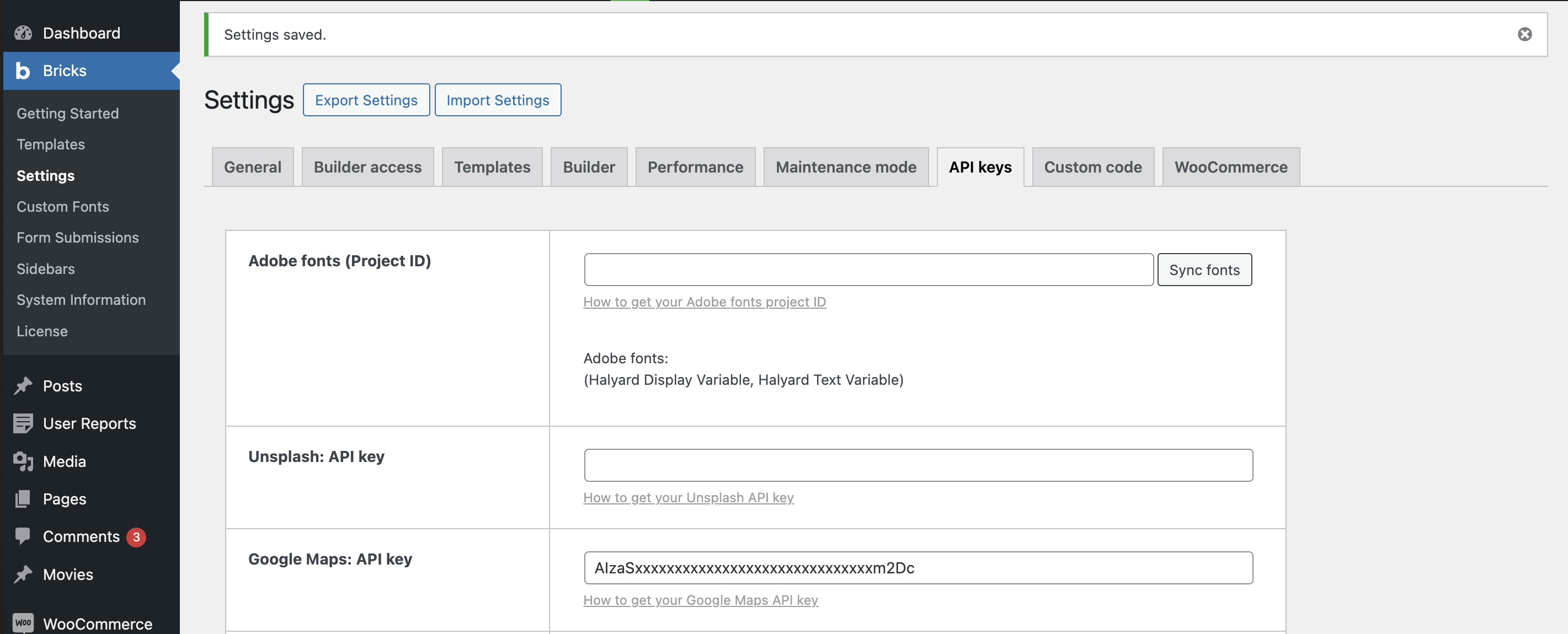Open User Reports via its icon
1568x634 pixels.
[x=23, y=423]
